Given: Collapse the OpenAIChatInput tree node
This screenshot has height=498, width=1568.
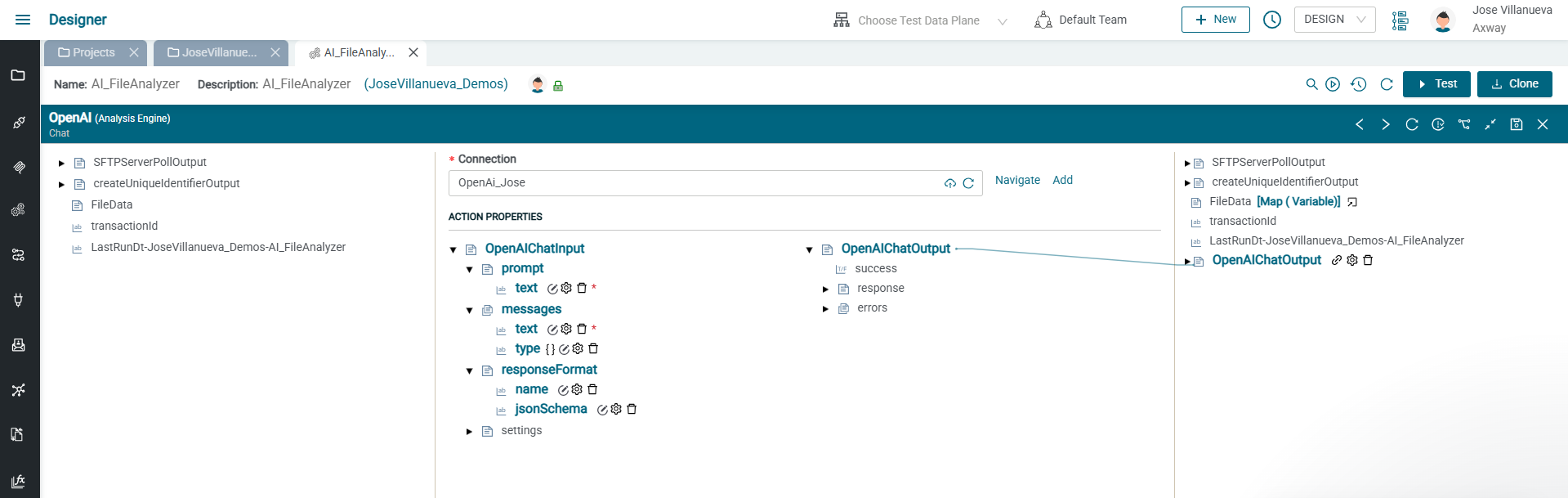Looking at the screenshot, I should 453,249.
